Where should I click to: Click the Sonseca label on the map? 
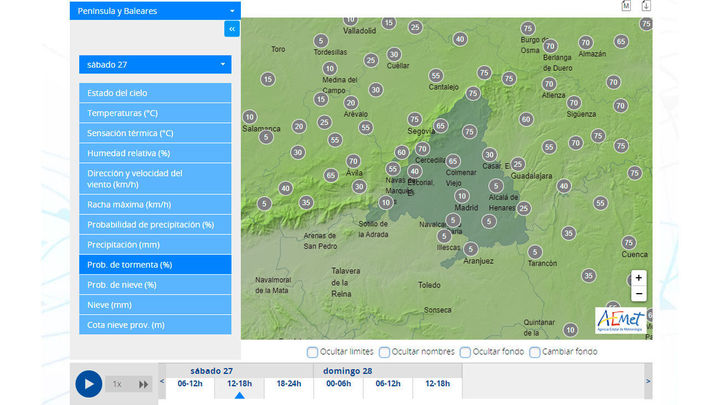pos(438,310)
